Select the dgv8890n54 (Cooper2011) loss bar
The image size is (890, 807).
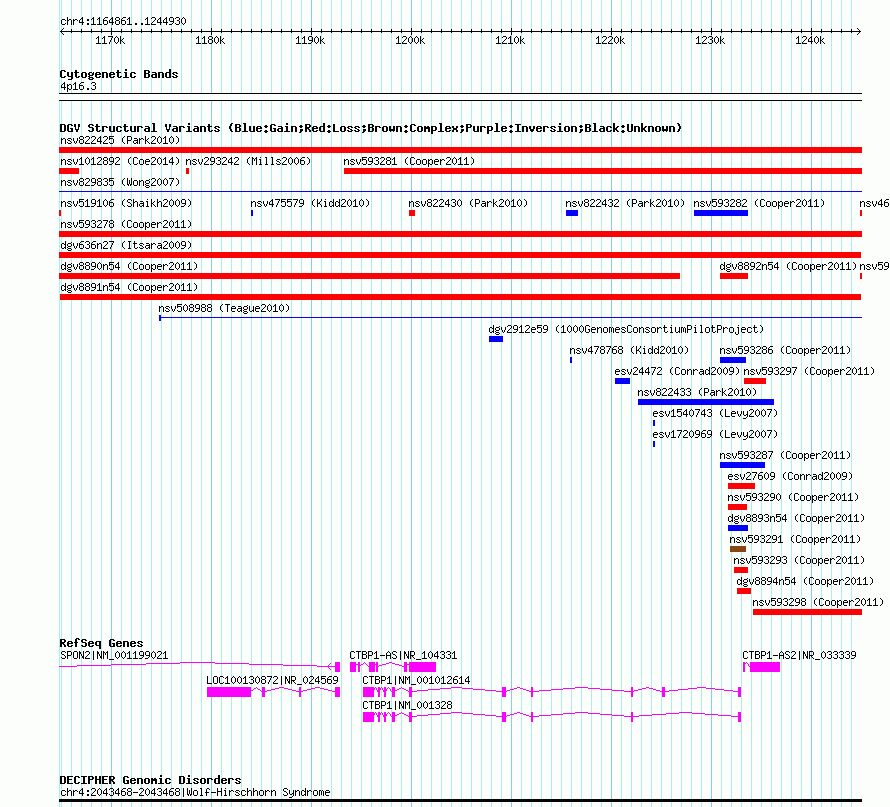(370, 276)
